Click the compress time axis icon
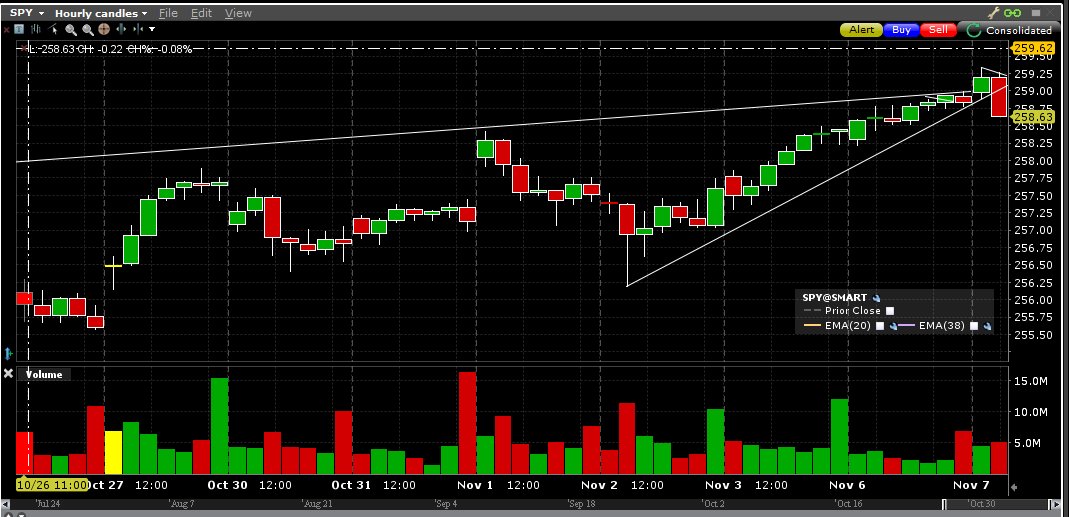This screenshot has height=517, width=1069. pyautogui.click(x=138, y=29)
